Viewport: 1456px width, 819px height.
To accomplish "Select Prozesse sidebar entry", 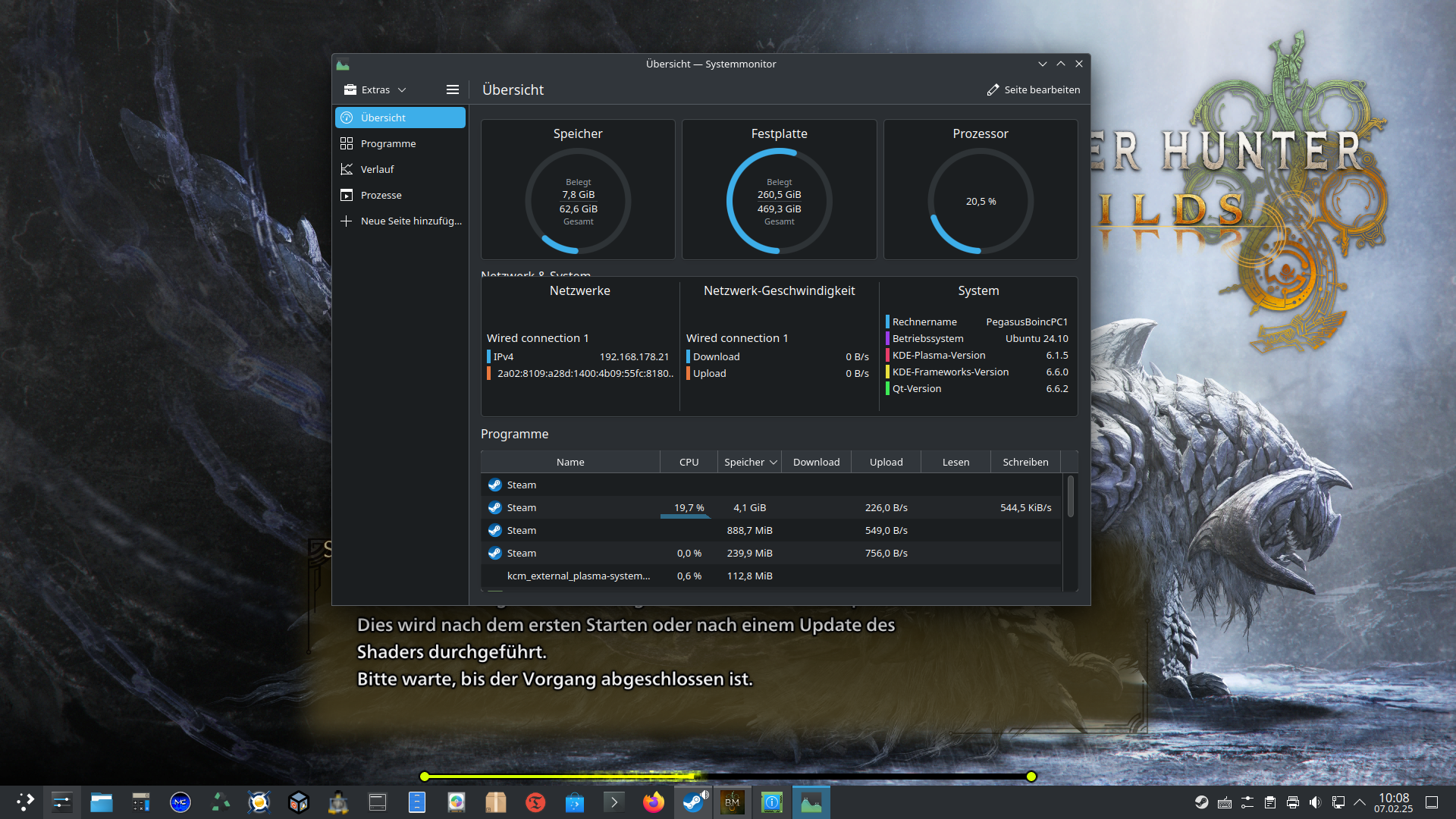I will (381, 195).
